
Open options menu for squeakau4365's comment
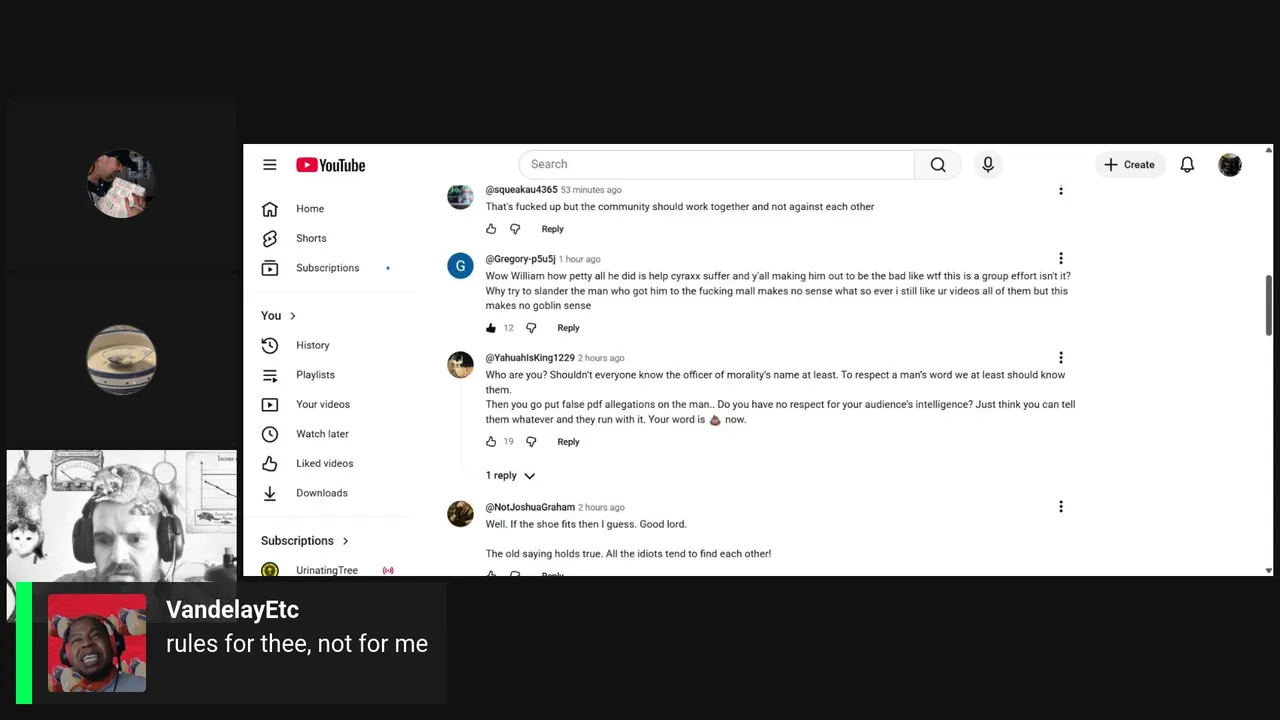coord(1061,190)
